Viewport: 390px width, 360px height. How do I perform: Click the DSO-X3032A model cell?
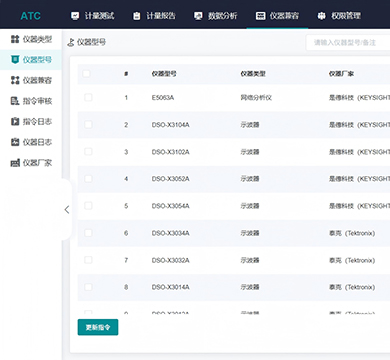(x=170, y=260)
